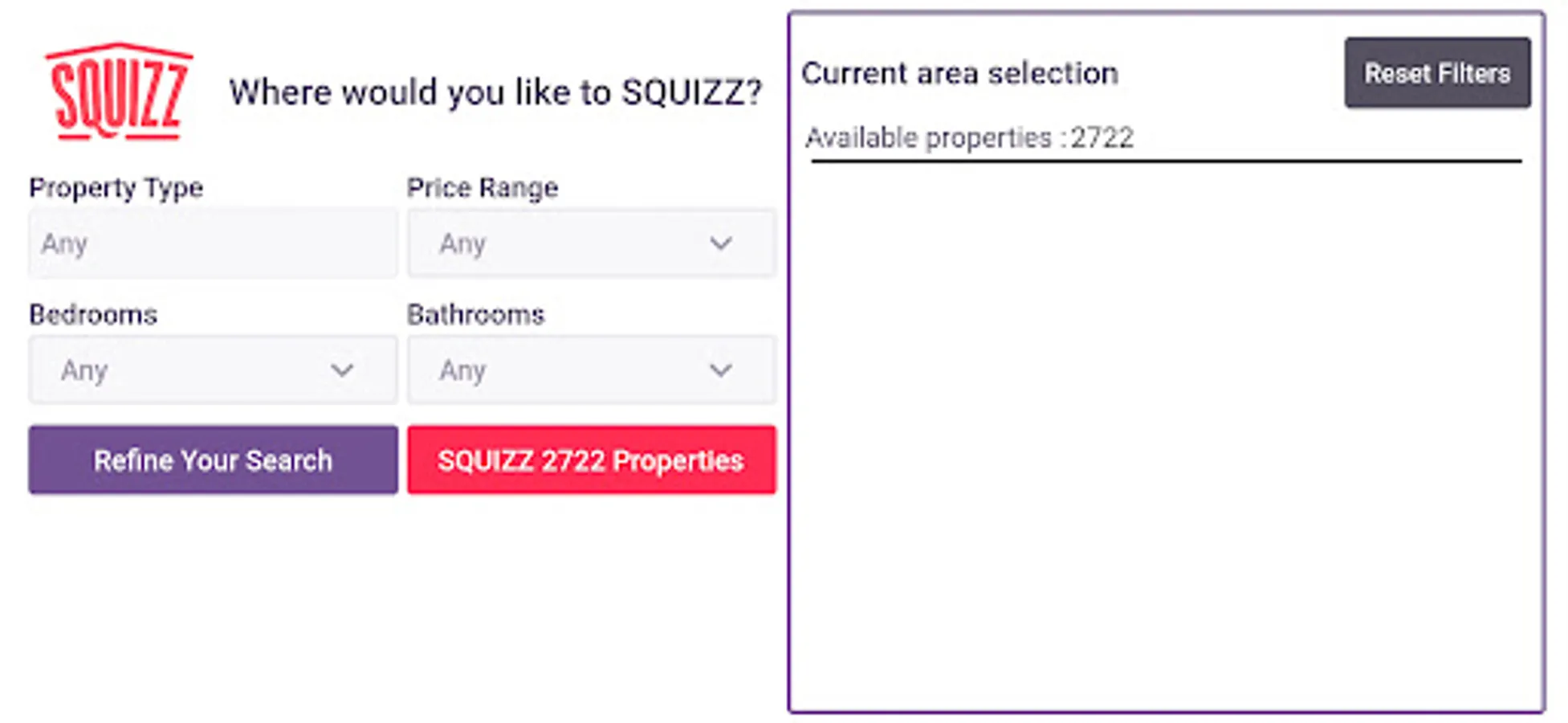Click the Current area selection heading
The width and height of the screenshot is (1568, 723).
coord(959,74)
